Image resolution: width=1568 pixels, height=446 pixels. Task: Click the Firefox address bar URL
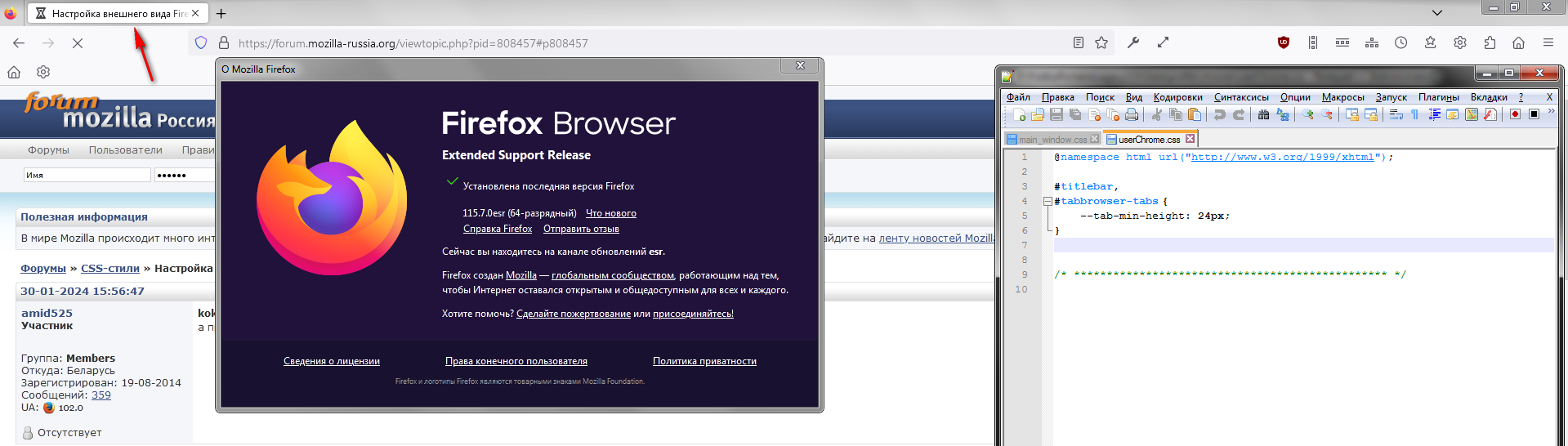(413, 43)
